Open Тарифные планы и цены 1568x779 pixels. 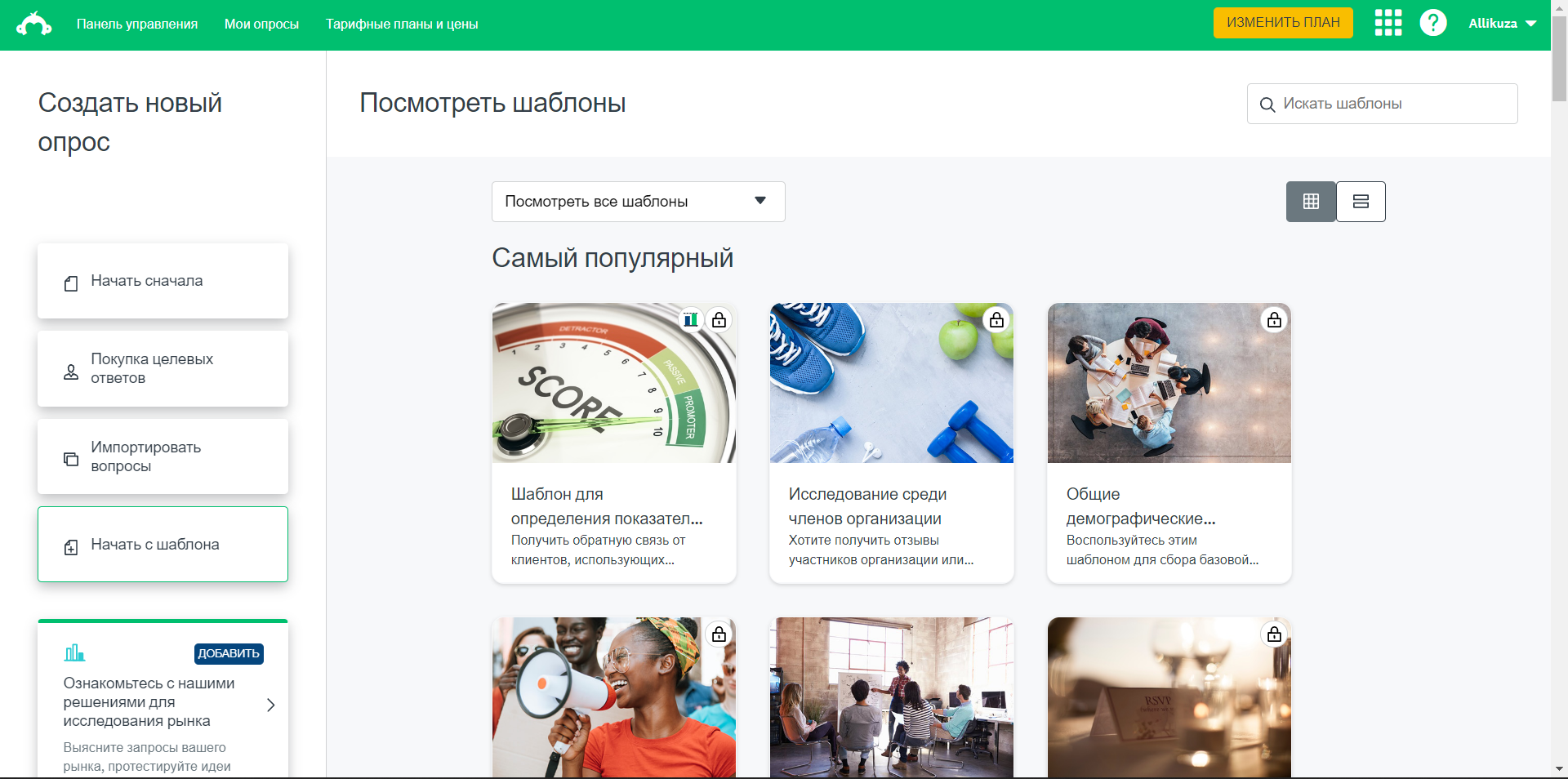[402, 24]
